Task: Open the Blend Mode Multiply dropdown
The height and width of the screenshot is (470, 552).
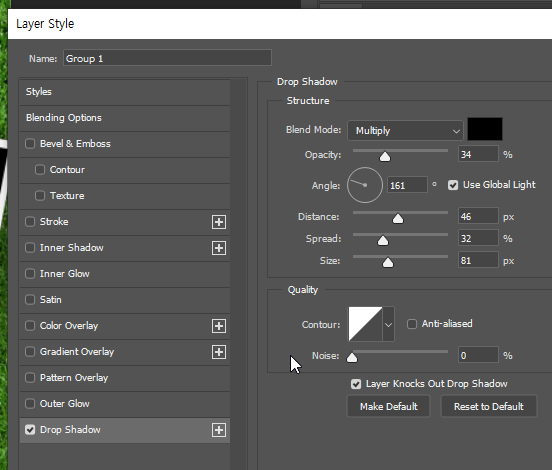Action: 405,131
